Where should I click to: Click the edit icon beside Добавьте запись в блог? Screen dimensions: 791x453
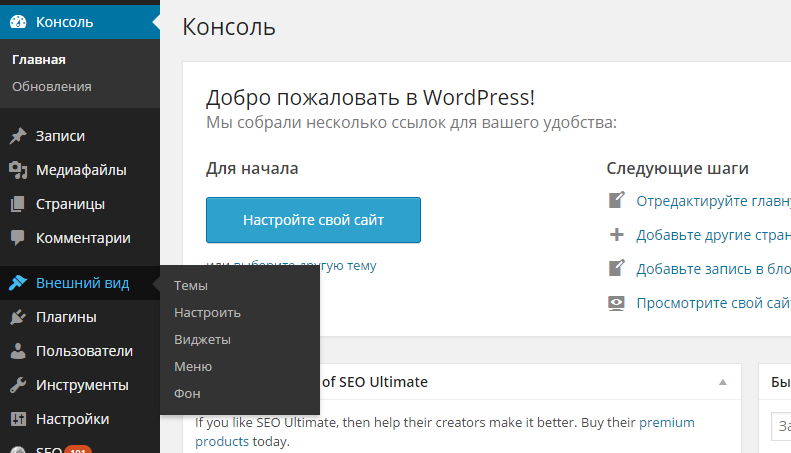(616, 268)
